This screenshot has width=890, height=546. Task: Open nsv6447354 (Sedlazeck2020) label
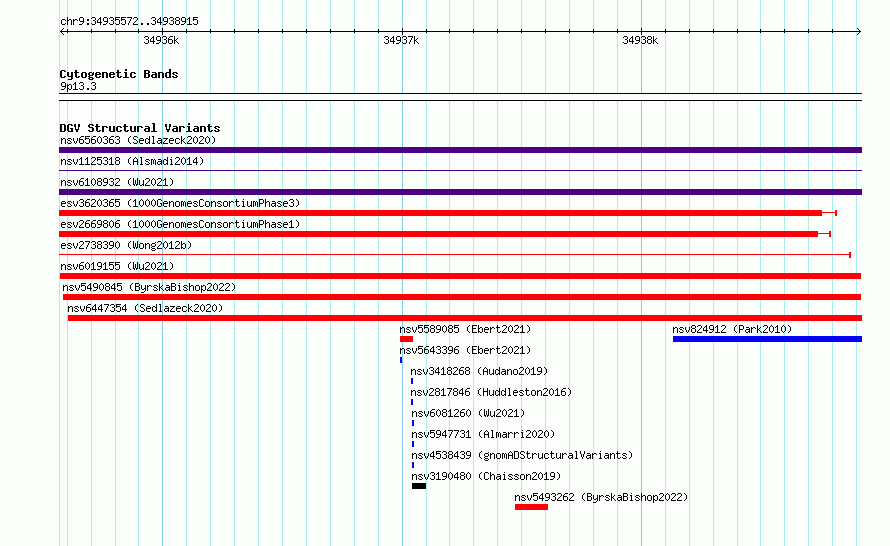pyautogui.click(x=145, y=308)
